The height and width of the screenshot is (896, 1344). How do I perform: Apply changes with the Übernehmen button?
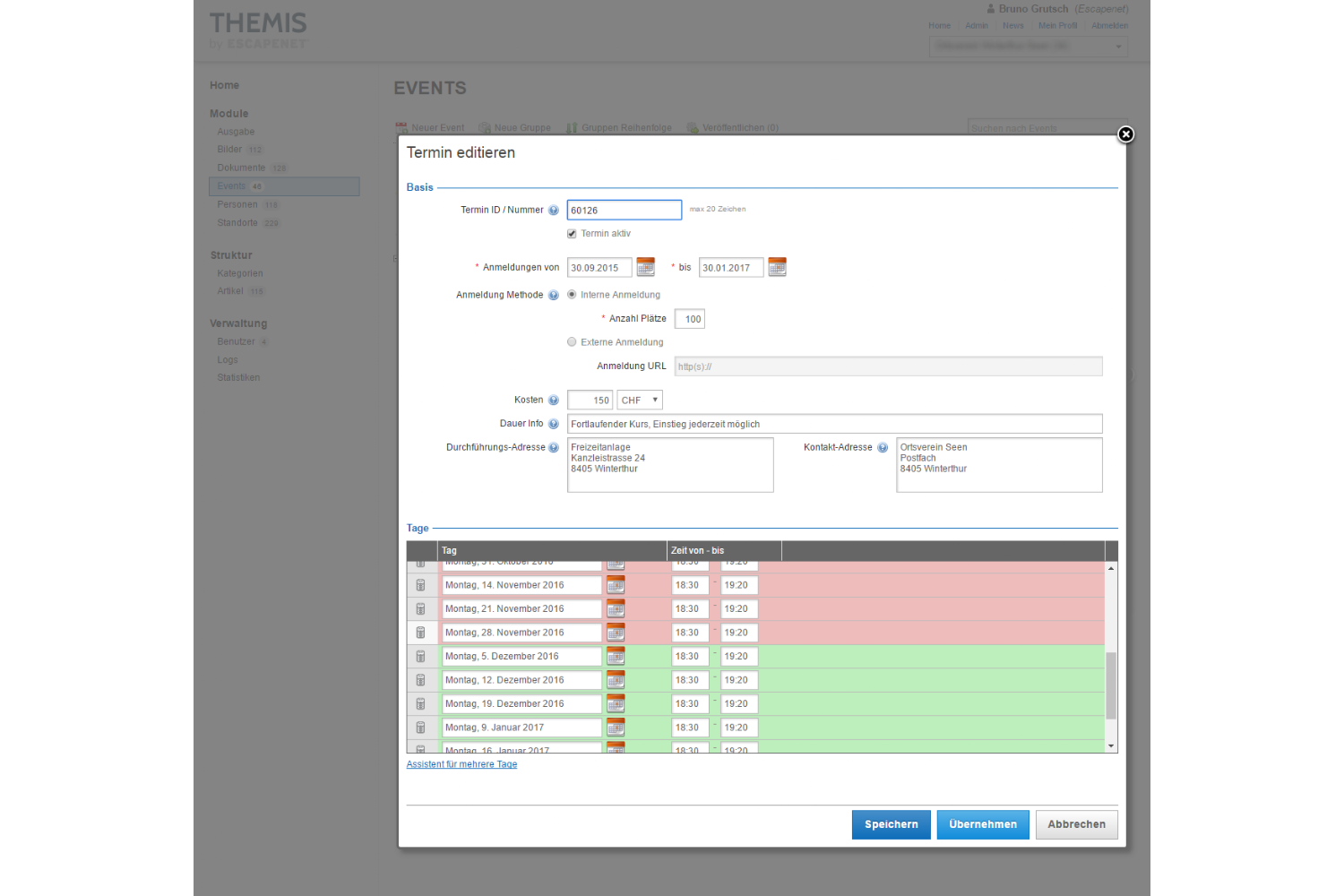983,824
